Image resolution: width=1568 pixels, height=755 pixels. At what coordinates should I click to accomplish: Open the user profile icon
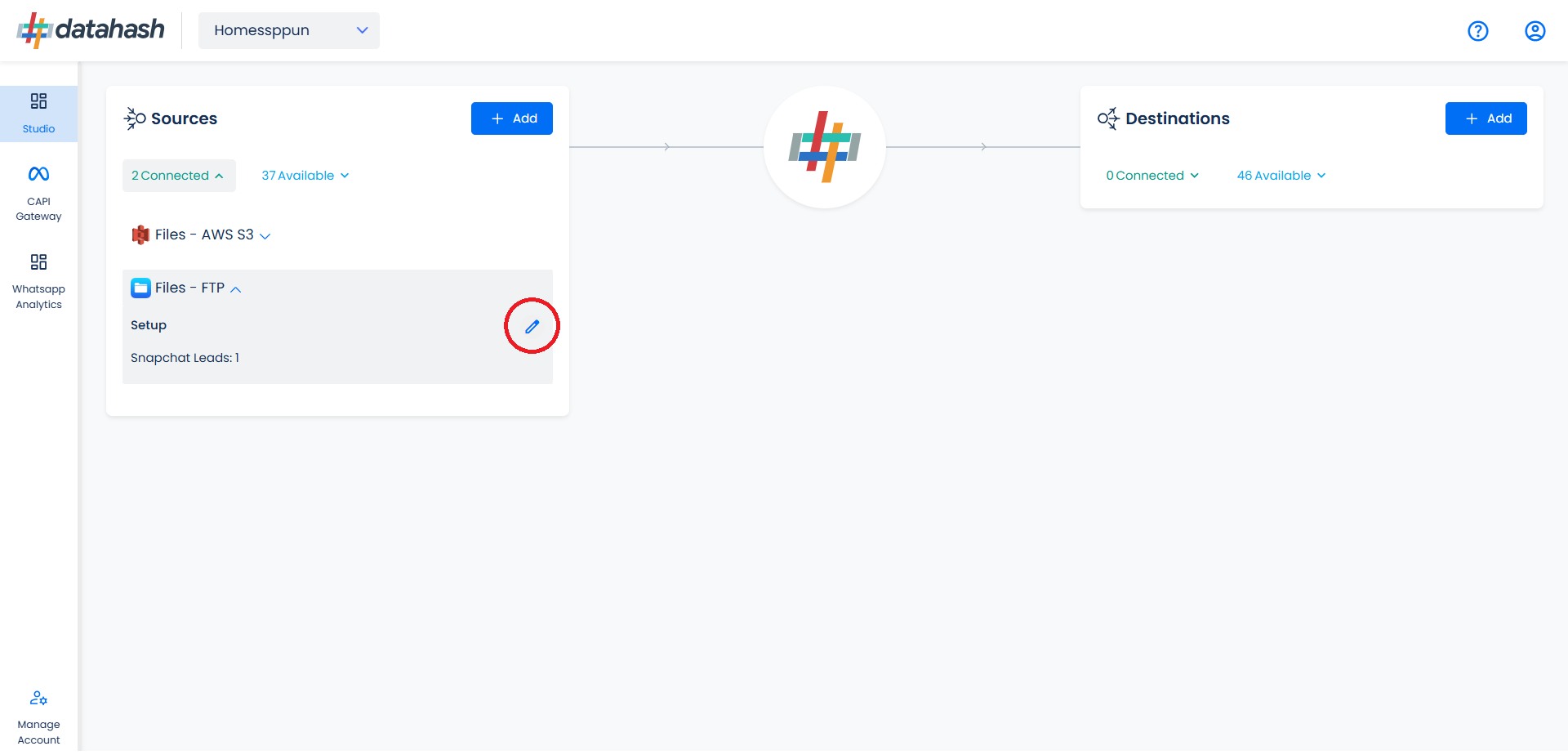1535,31
